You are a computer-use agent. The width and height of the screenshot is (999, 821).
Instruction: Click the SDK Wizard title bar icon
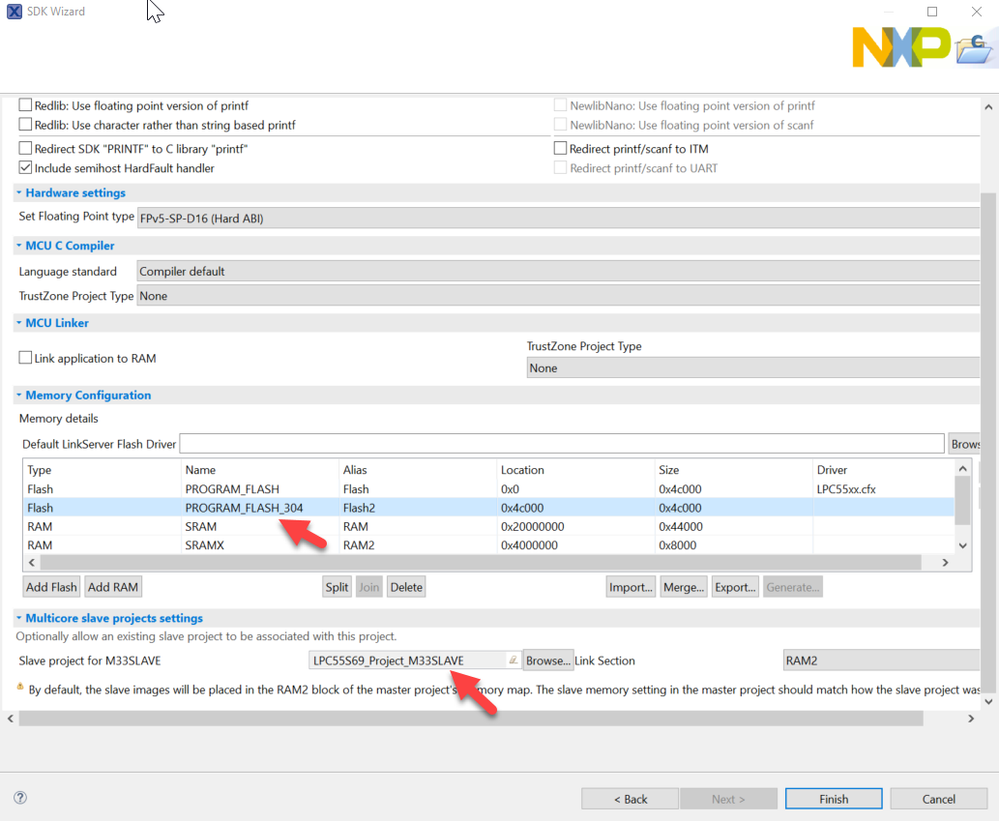[14, 12]
